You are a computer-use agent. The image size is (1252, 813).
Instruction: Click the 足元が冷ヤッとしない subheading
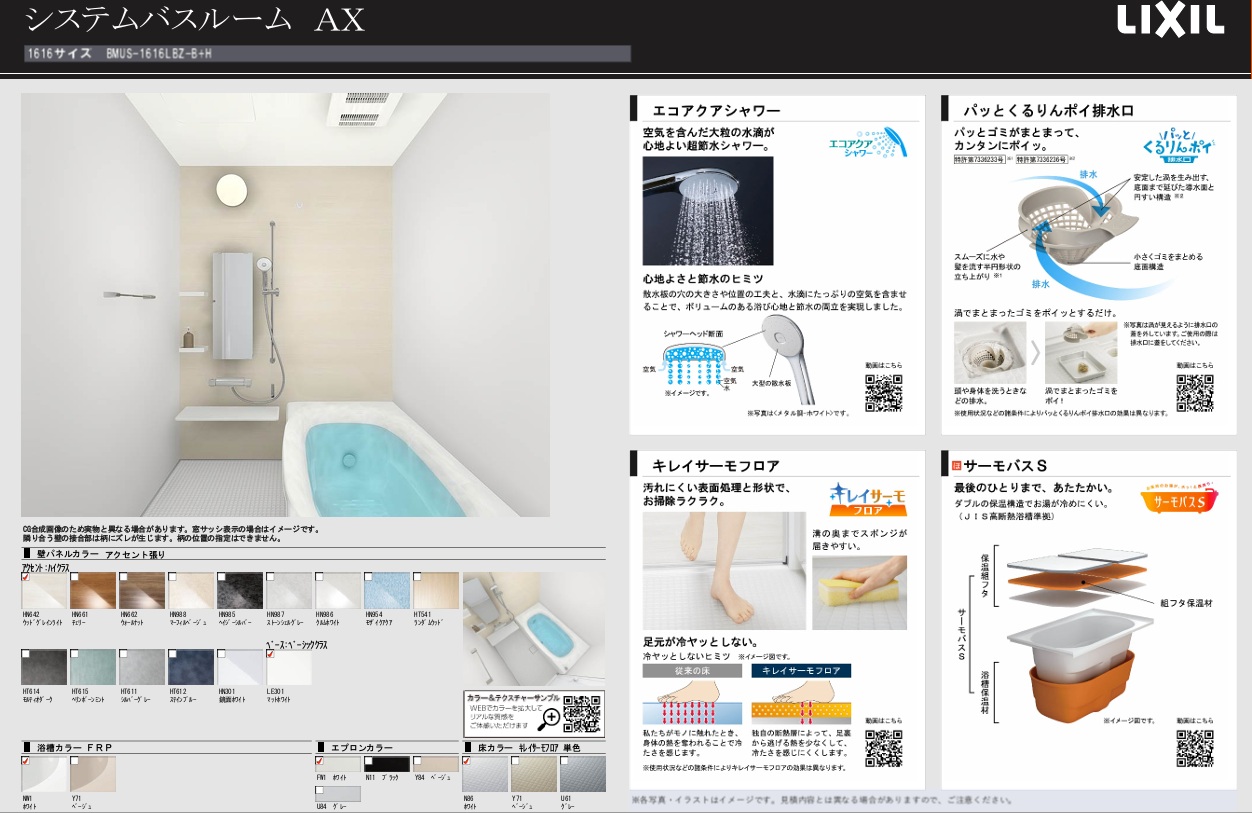(700, 641)
